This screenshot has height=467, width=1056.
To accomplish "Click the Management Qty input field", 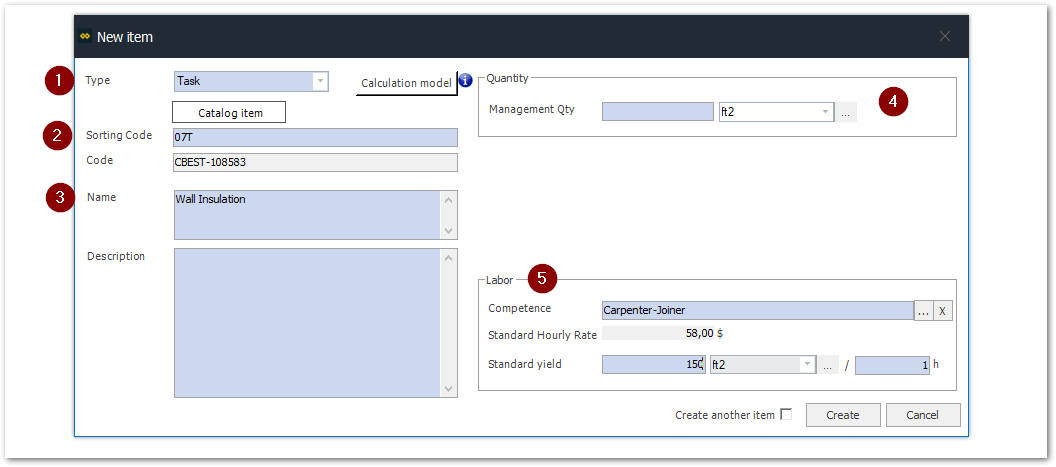I will tap(657, 112).
